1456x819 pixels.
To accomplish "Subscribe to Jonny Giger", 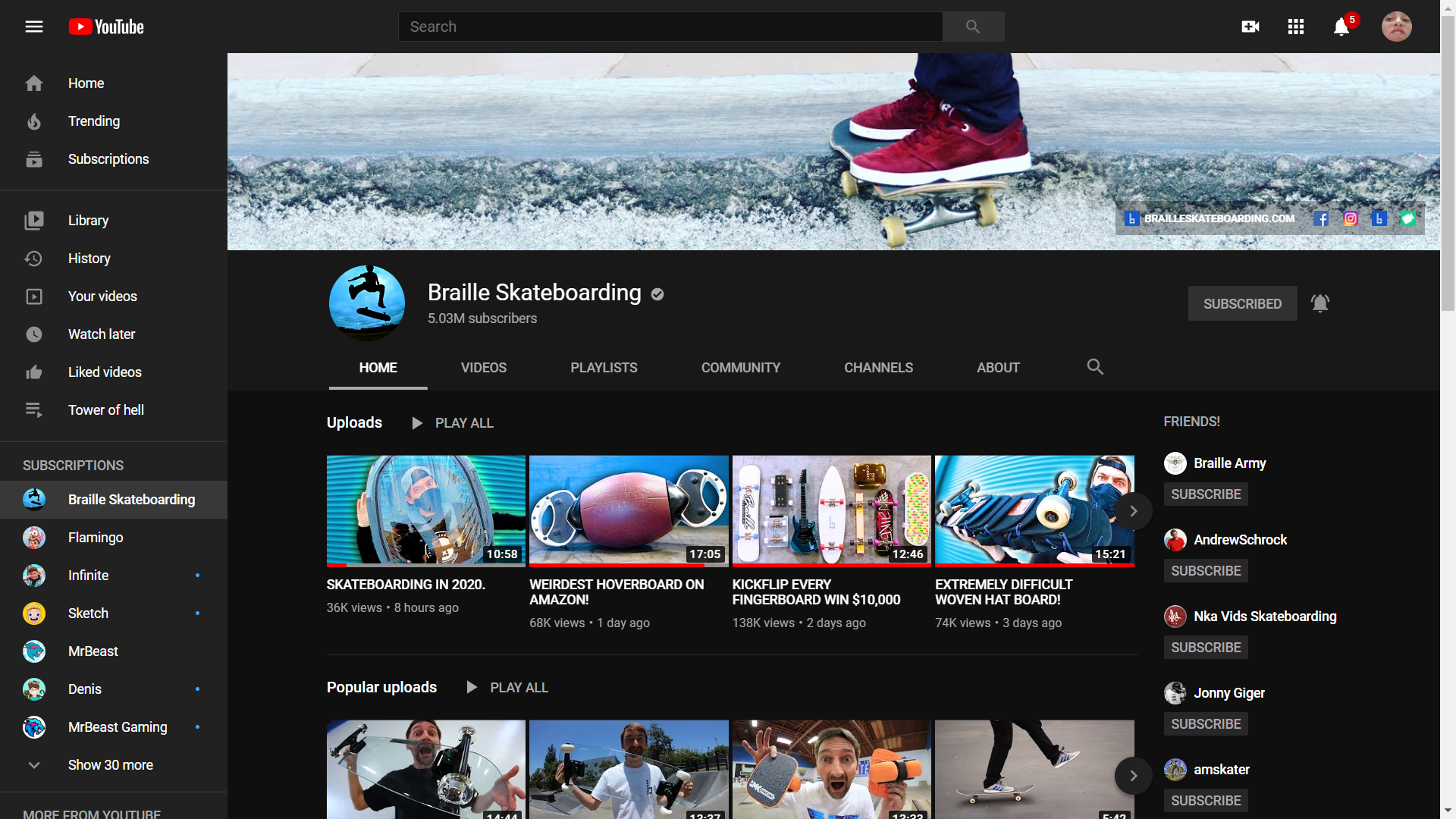I will tap(1206, 724).
